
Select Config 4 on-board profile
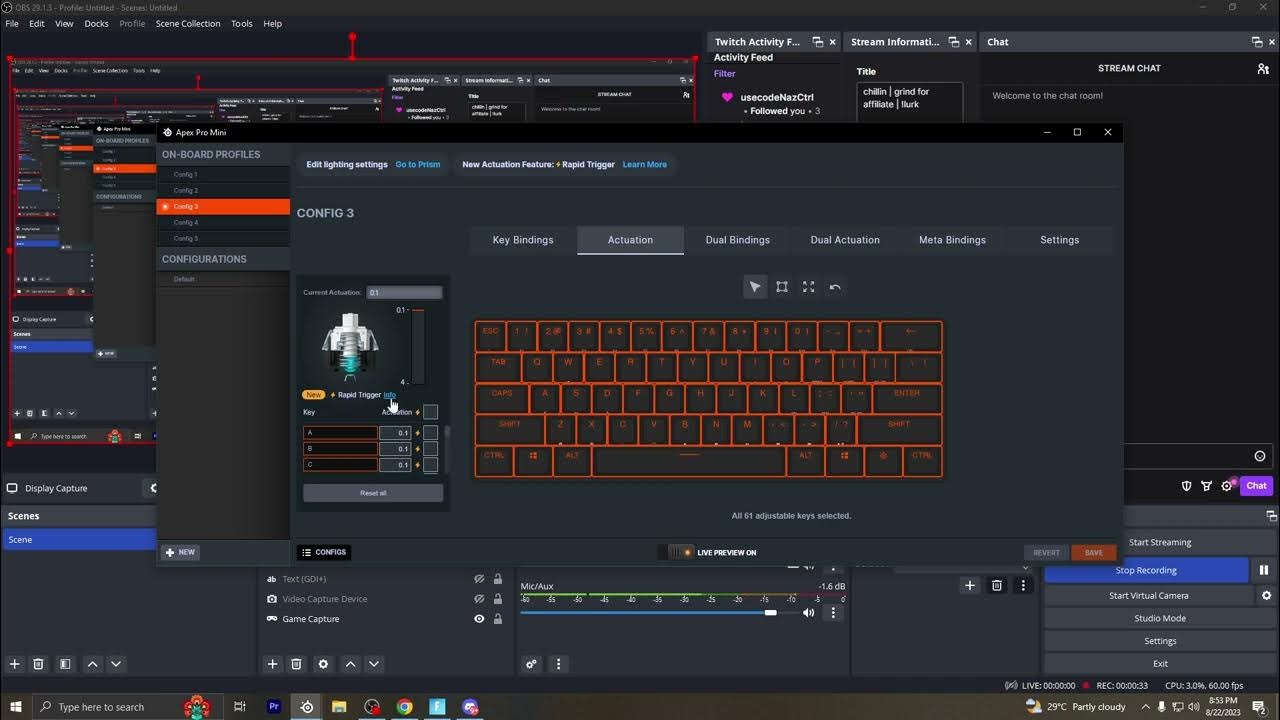pos(223,222)
